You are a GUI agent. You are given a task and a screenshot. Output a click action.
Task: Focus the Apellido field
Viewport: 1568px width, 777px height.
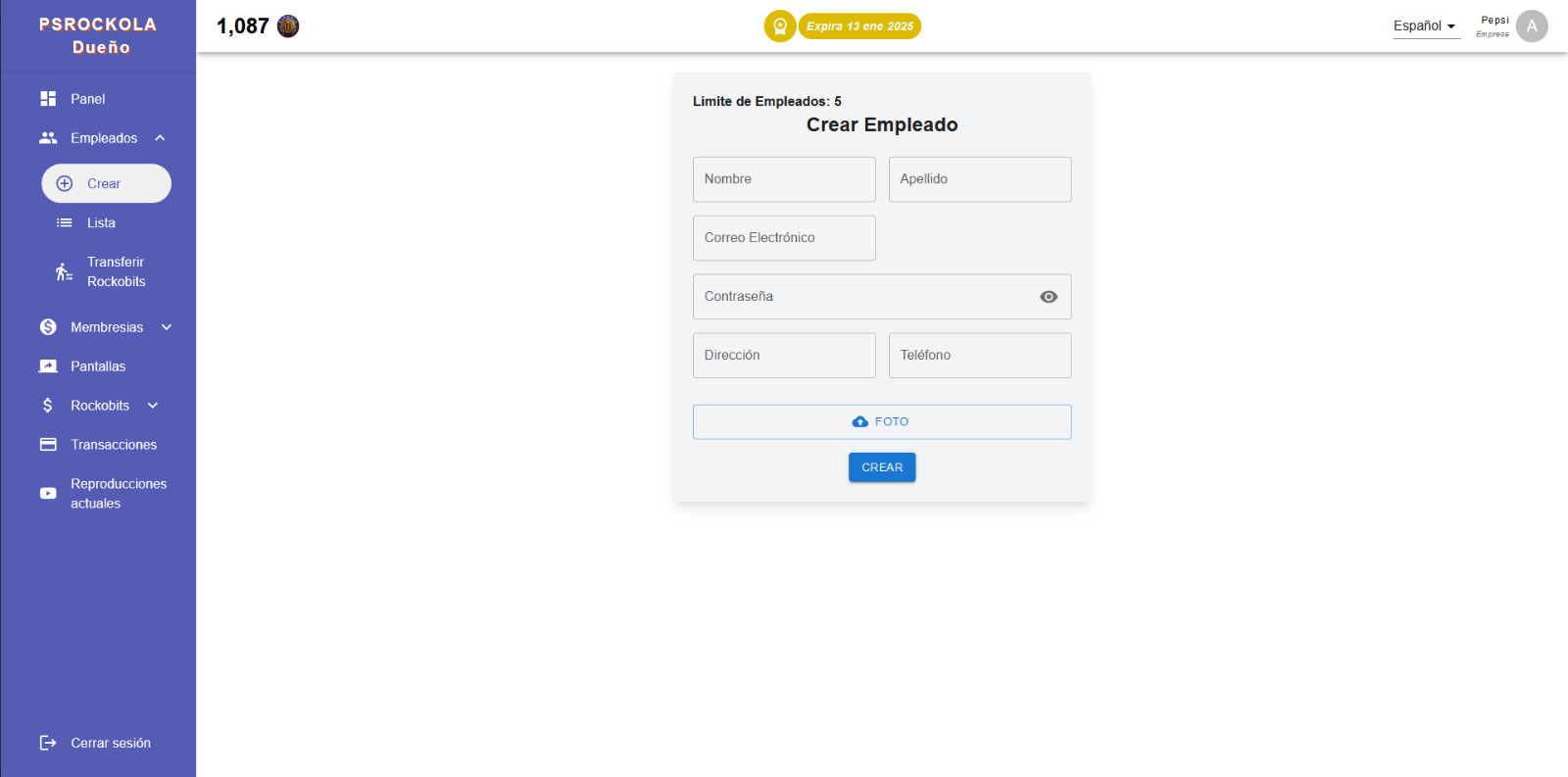point(980,179)
